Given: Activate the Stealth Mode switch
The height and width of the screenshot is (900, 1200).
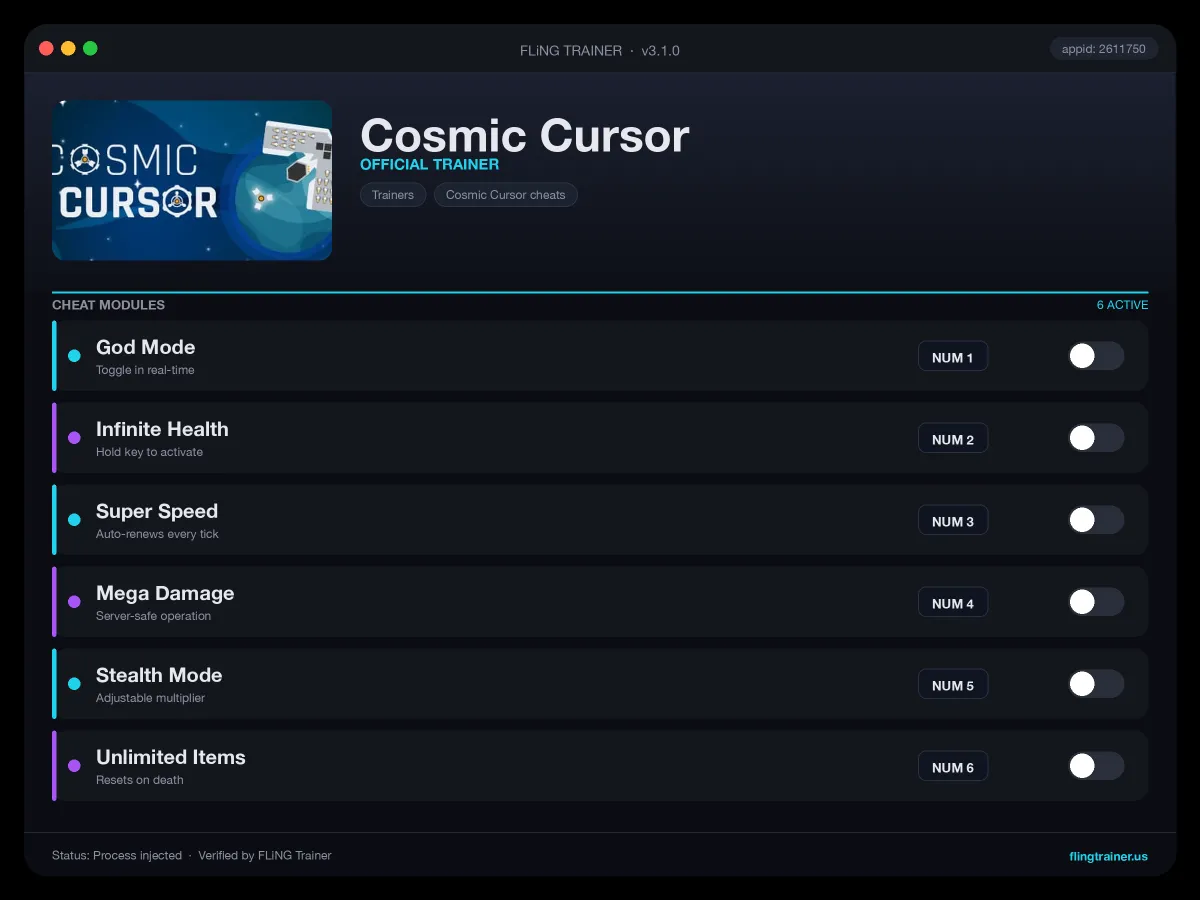Looking at the screenshot, I should click(x=1096, y=684).
